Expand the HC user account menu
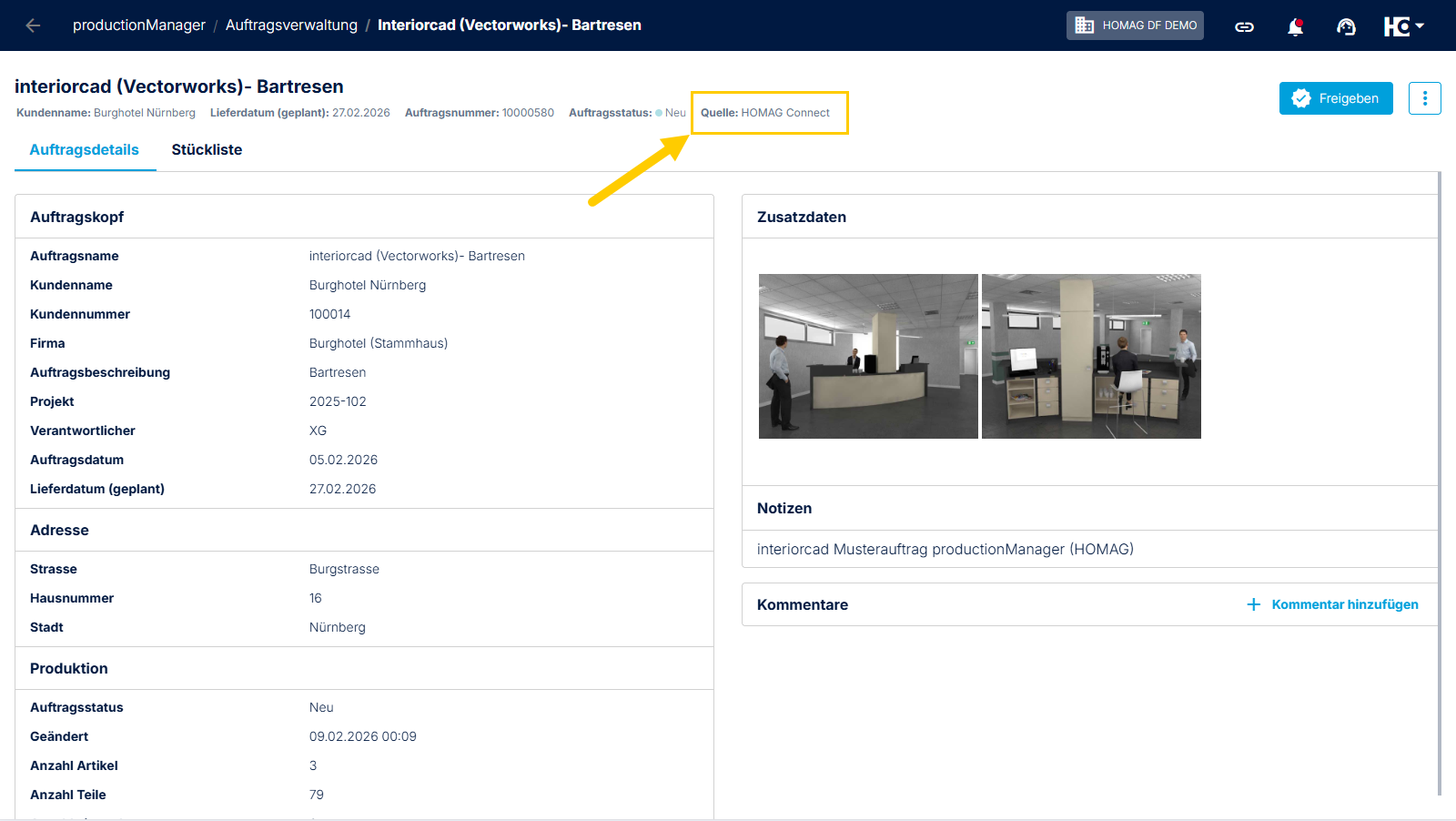Viewport: 1456px width, 821px height. [x=1403, y=26]
